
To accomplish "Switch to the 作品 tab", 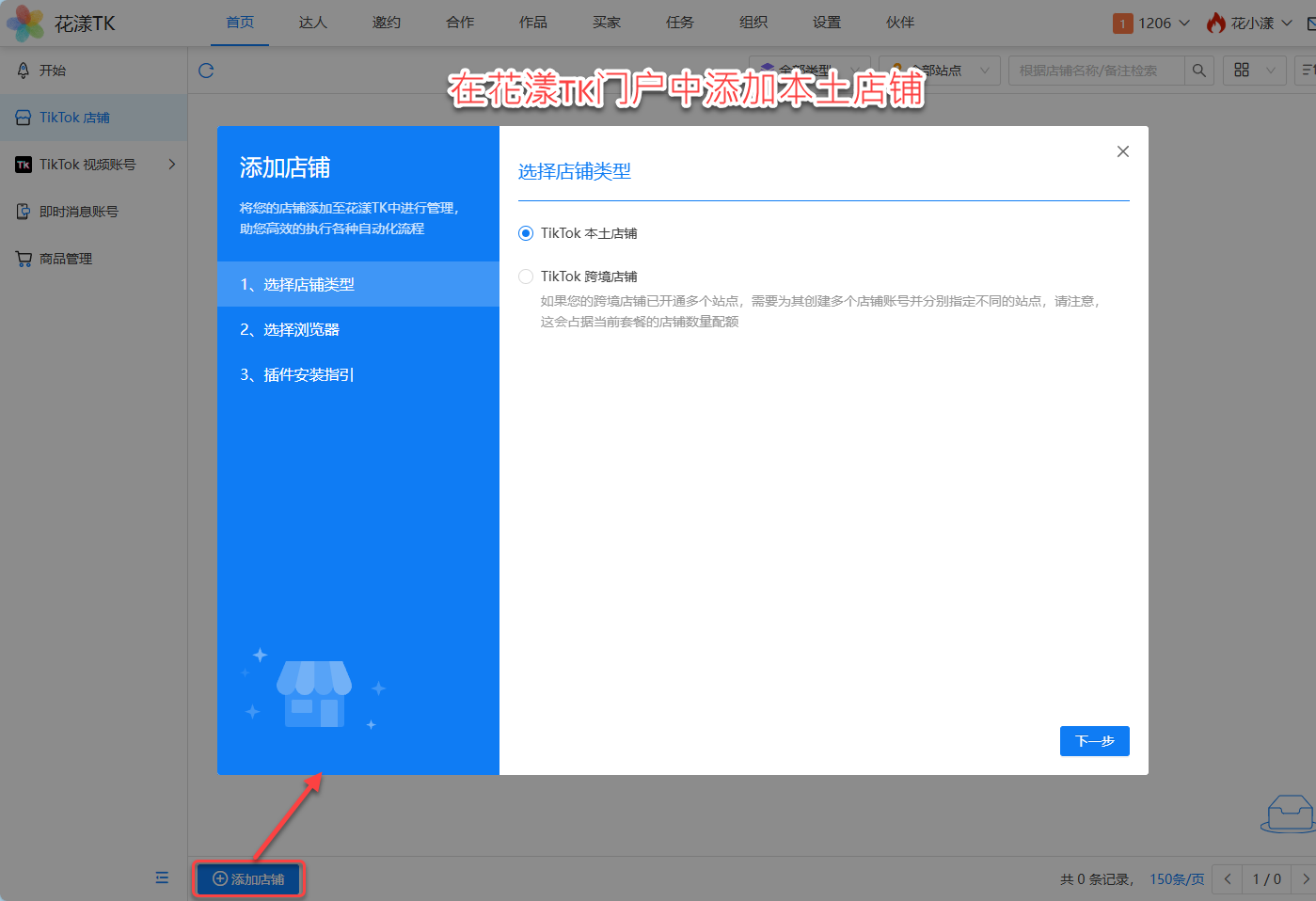I will pyautogui.click(x=533, y=23).
